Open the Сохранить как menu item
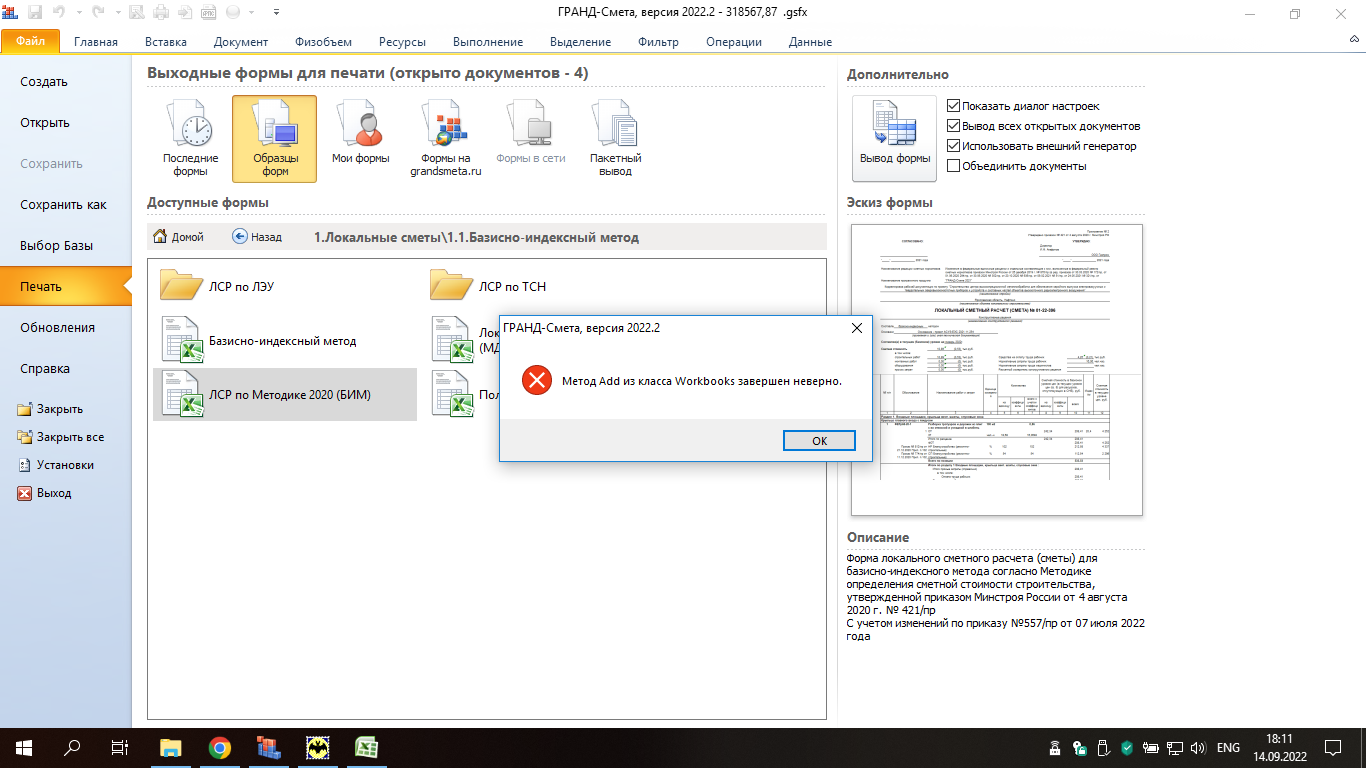The height and width of the screenshot is (768, 1366). pos(63,205)
